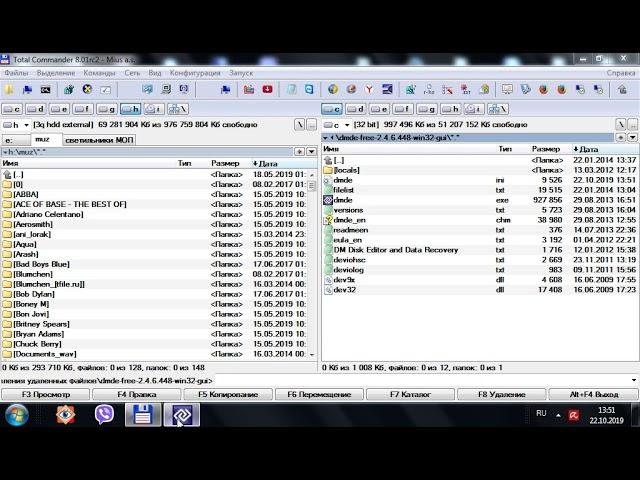Open right panel favorites asterisk button
The width and height of the screenshot is (640, 480).
pyautogui.click(x=620, y=138)
